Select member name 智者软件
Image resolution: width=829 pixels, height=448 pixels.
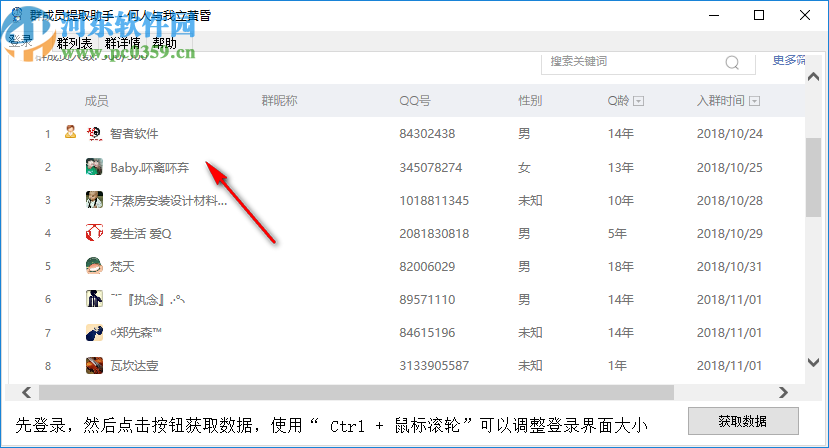pos(134,134)
